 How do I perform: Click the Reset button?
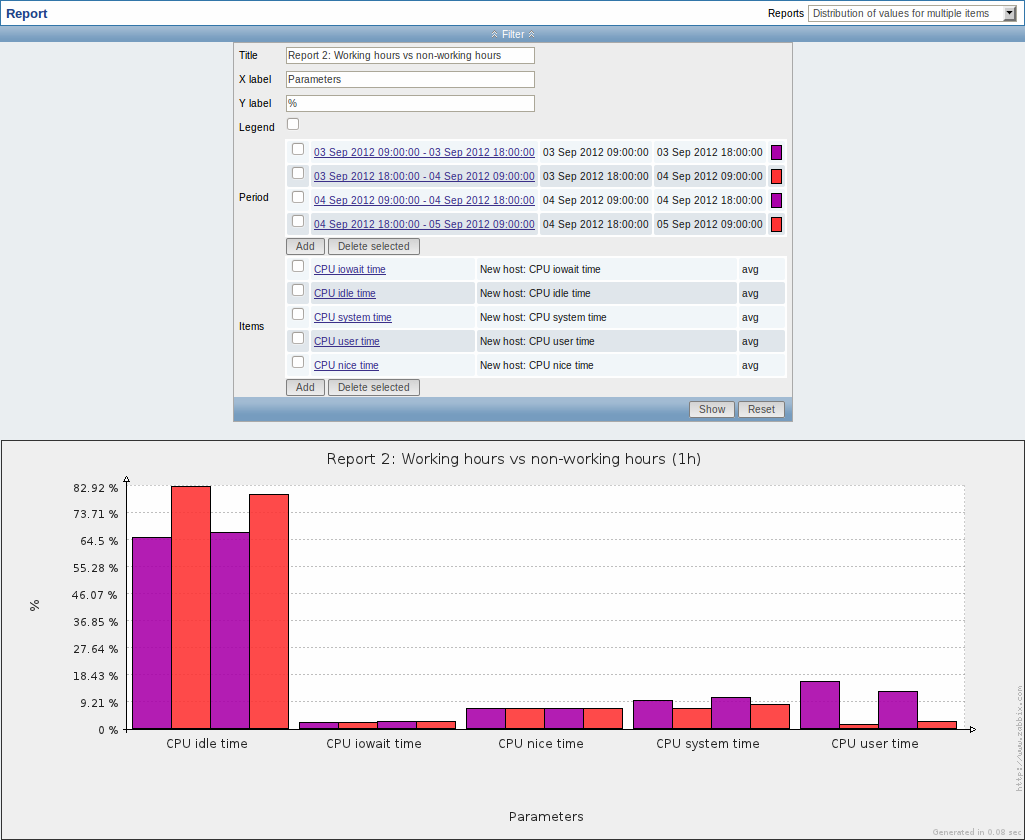[762, 409]
